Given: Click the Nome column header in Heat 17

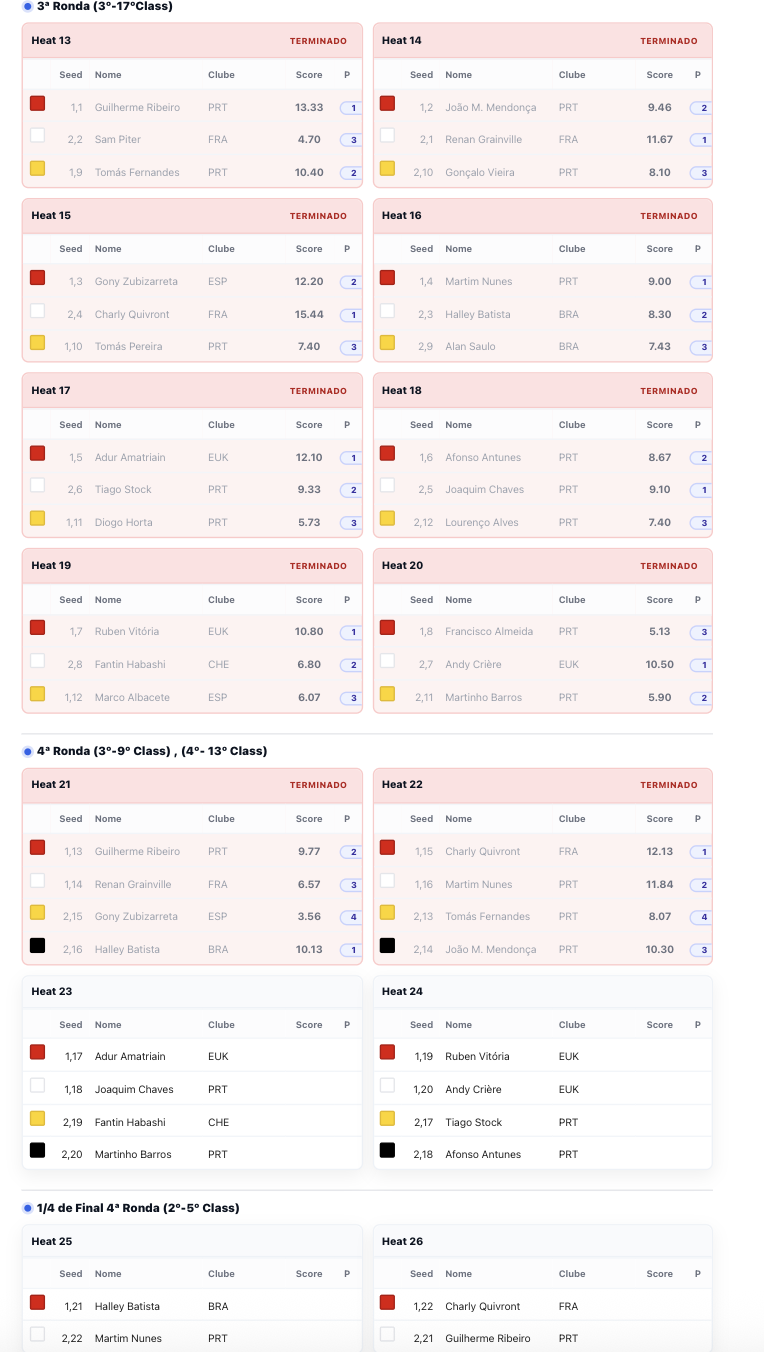Looking at the screenshot, I should (108, 425).
